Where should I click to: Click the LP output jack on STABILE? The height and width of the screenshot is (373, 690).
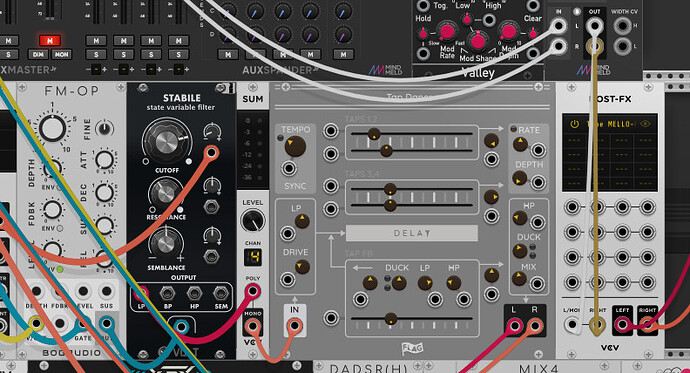(x=141, y=293)
